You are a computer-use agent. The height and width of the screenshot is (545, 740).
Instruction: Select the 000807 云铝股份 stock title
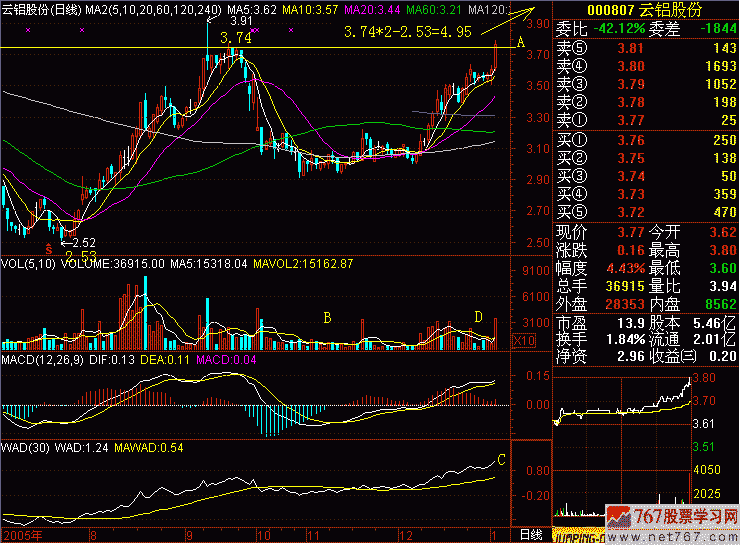645,9
